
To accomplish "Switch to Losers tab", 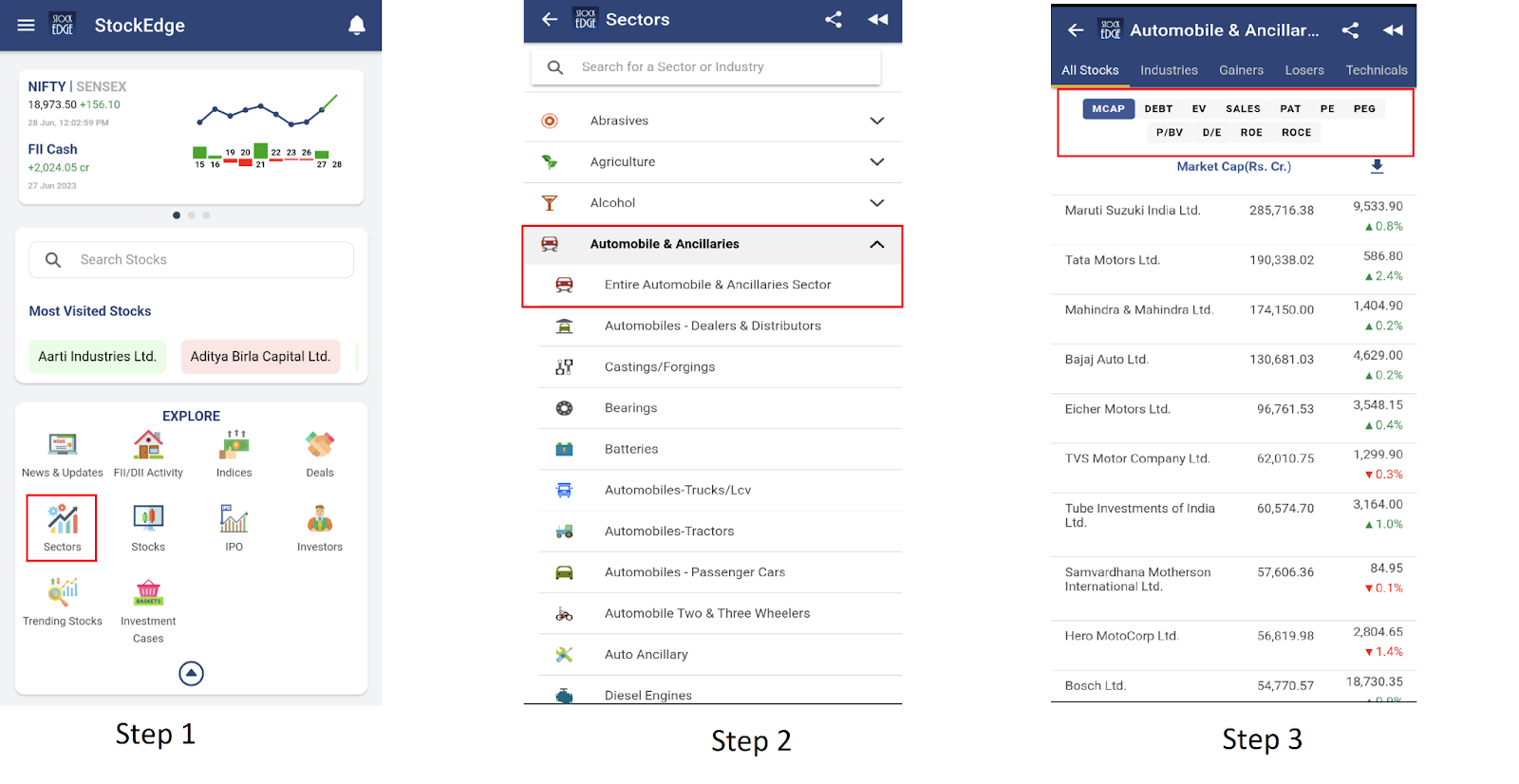I will (1304, 70).
